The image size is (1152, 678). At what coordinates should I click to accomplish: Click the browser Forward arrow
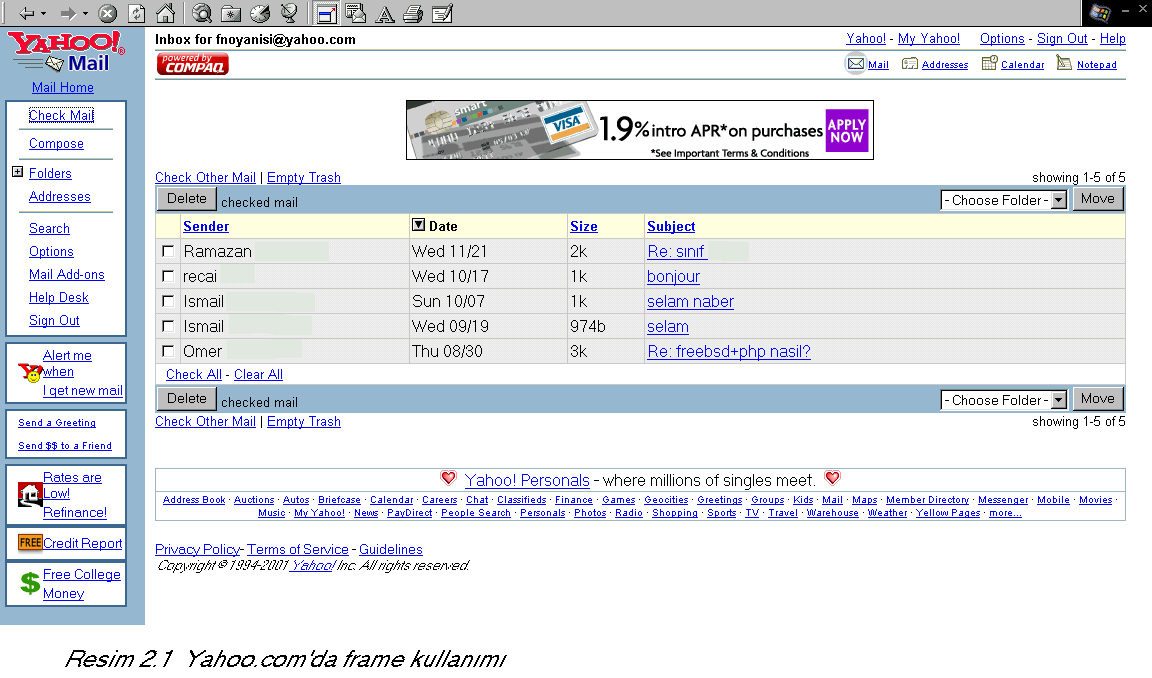(x=68, y=13)
